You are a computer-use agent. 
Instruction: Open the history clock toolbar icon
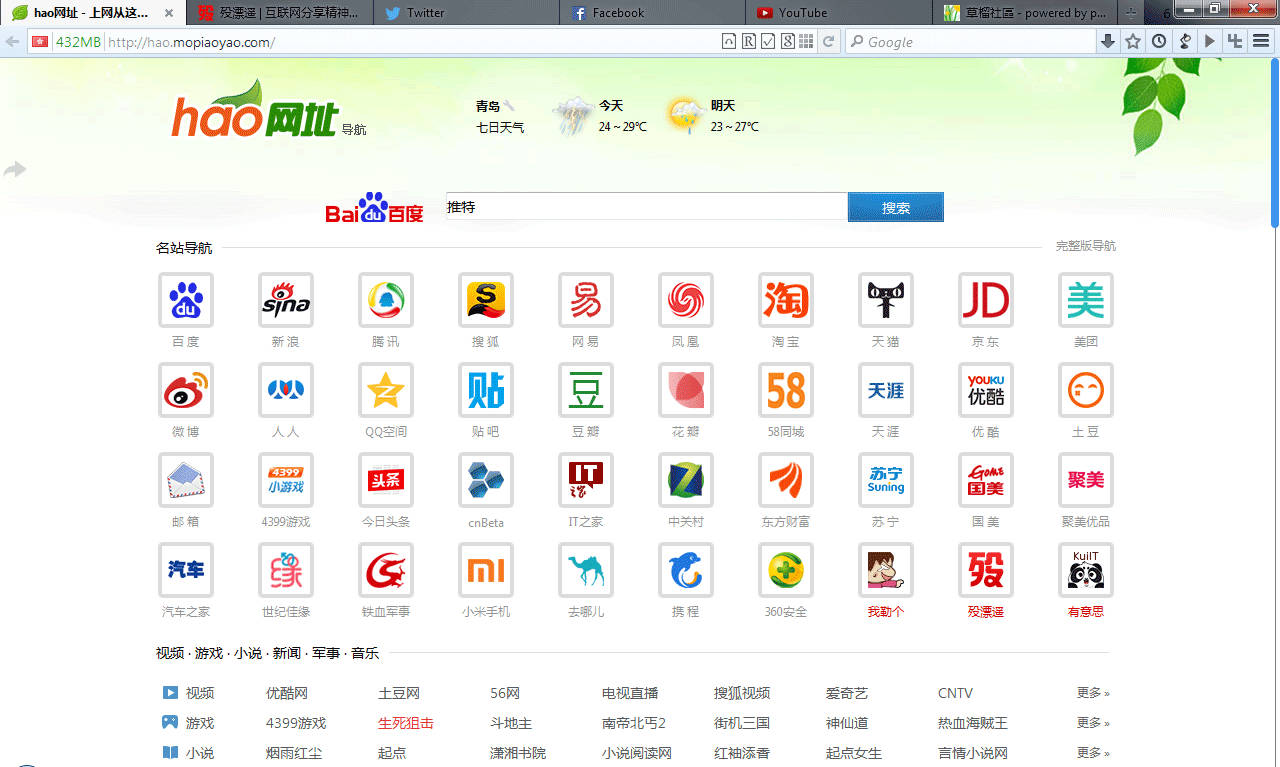click(1159, 41)
